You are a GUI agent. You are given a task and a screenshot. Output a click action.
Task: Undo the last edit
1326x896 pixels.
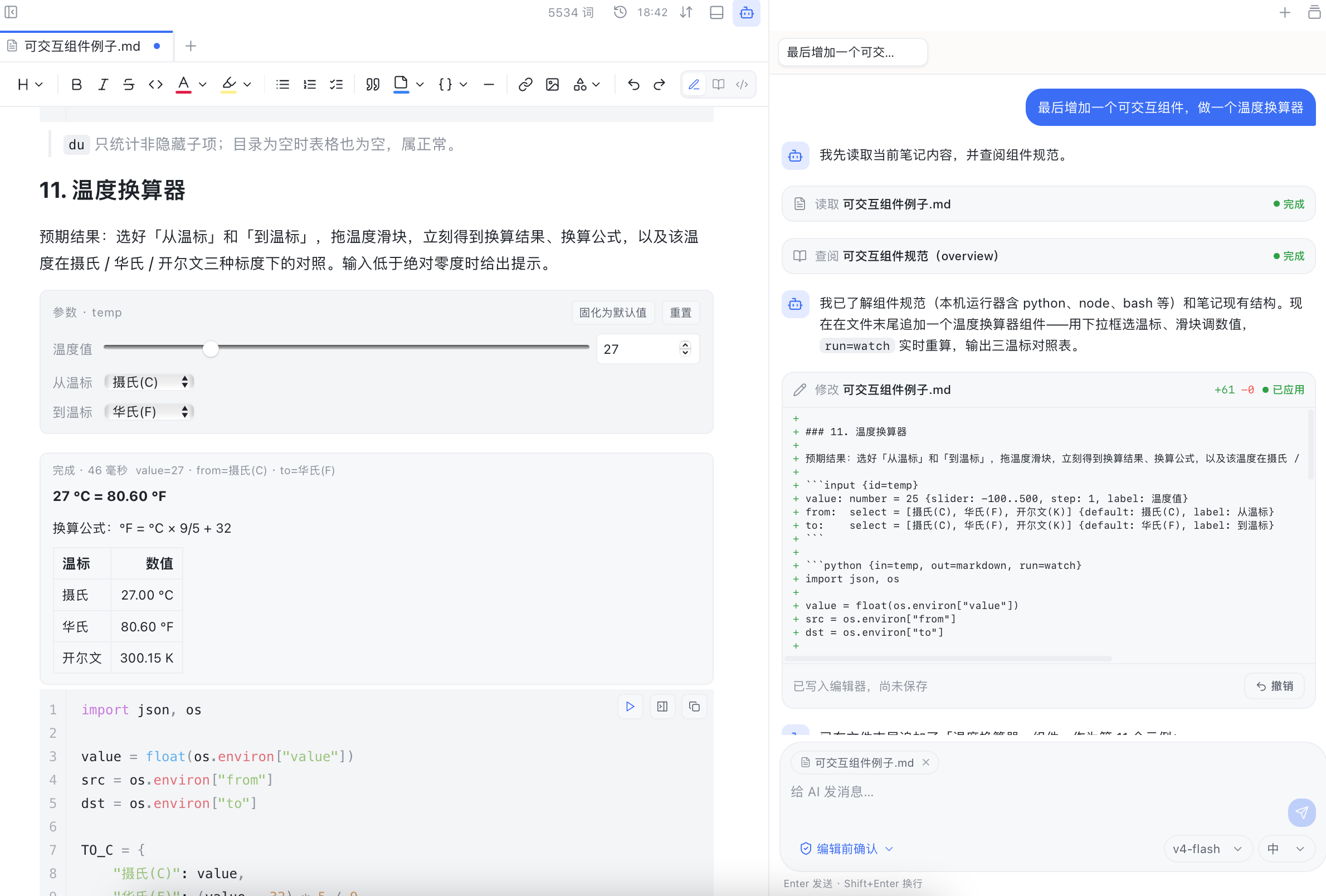633,85
